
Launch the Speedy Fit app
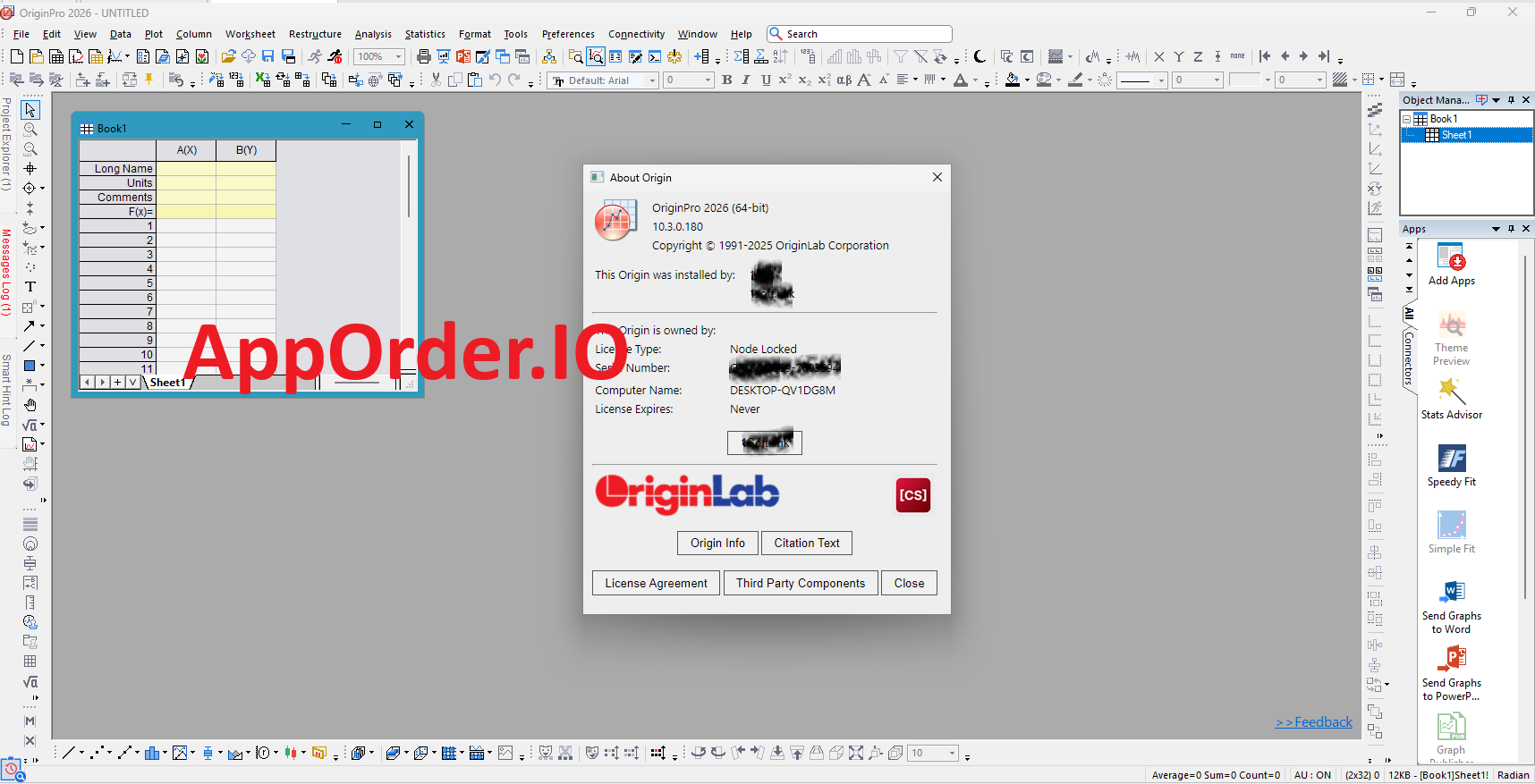(x=1451, y=466)
